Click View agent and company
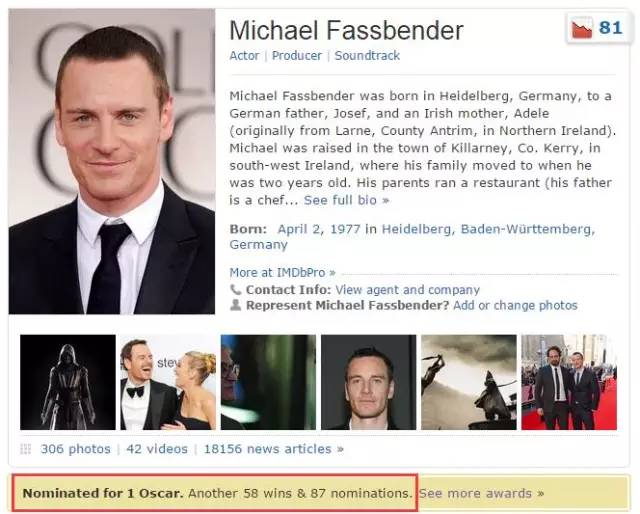 (x=407, y=289)
